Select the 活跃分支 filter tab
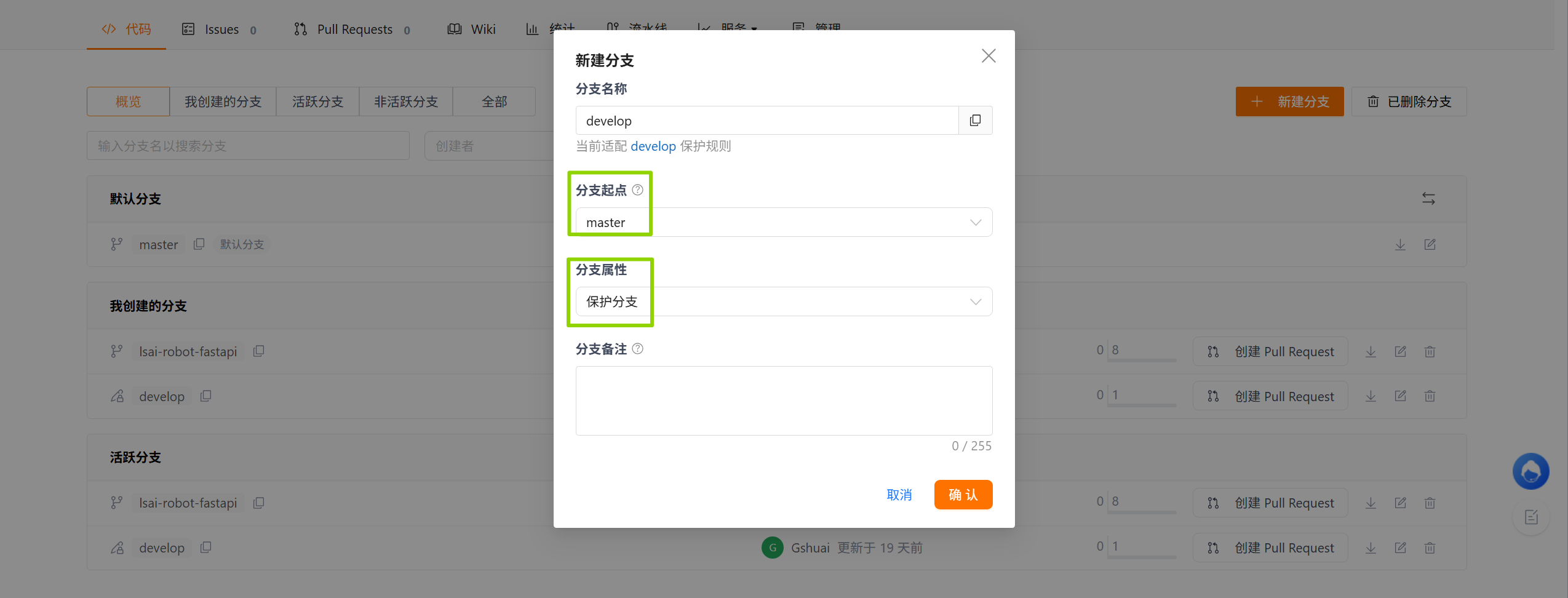Image resolution: width=1568 pixels, height=598 pixels. click(x=317, y=101)
